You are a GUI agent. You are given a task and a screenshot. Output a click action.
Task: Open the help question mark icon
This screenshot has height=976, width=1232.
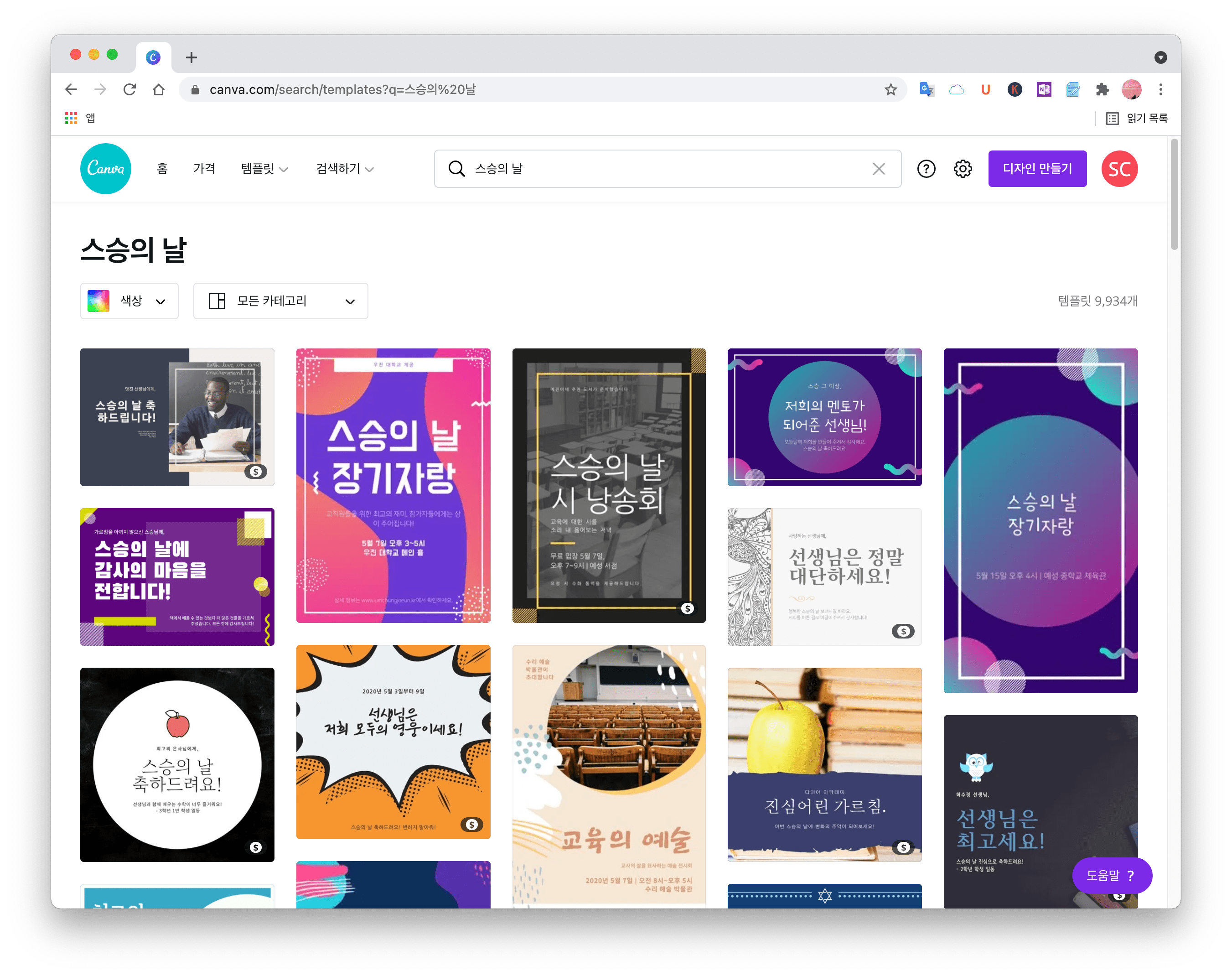(x=926, y=169)
